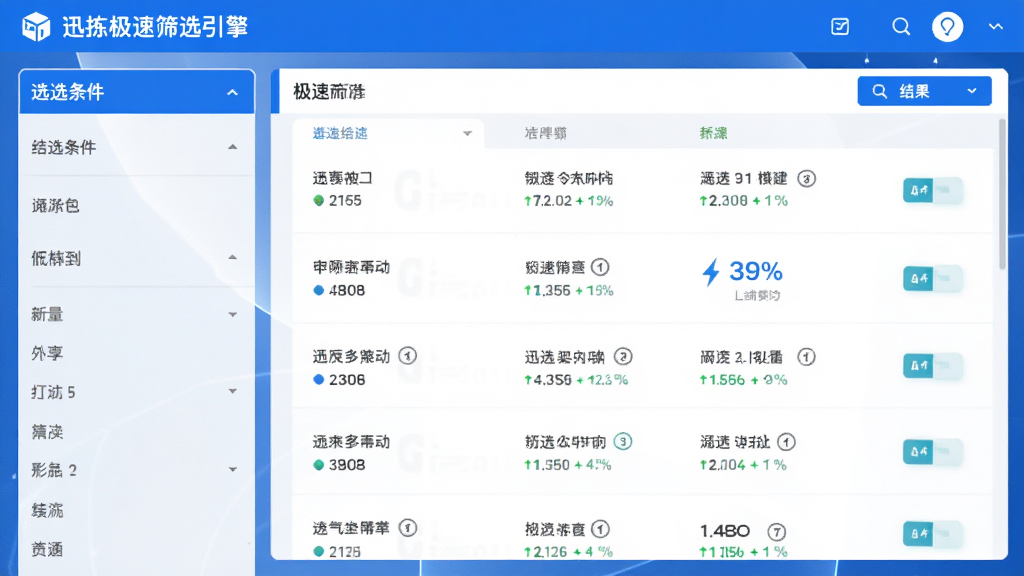Click the lightning bolt icon beside 39%
The image size is (1024, 576).
(x=711, y=272)
